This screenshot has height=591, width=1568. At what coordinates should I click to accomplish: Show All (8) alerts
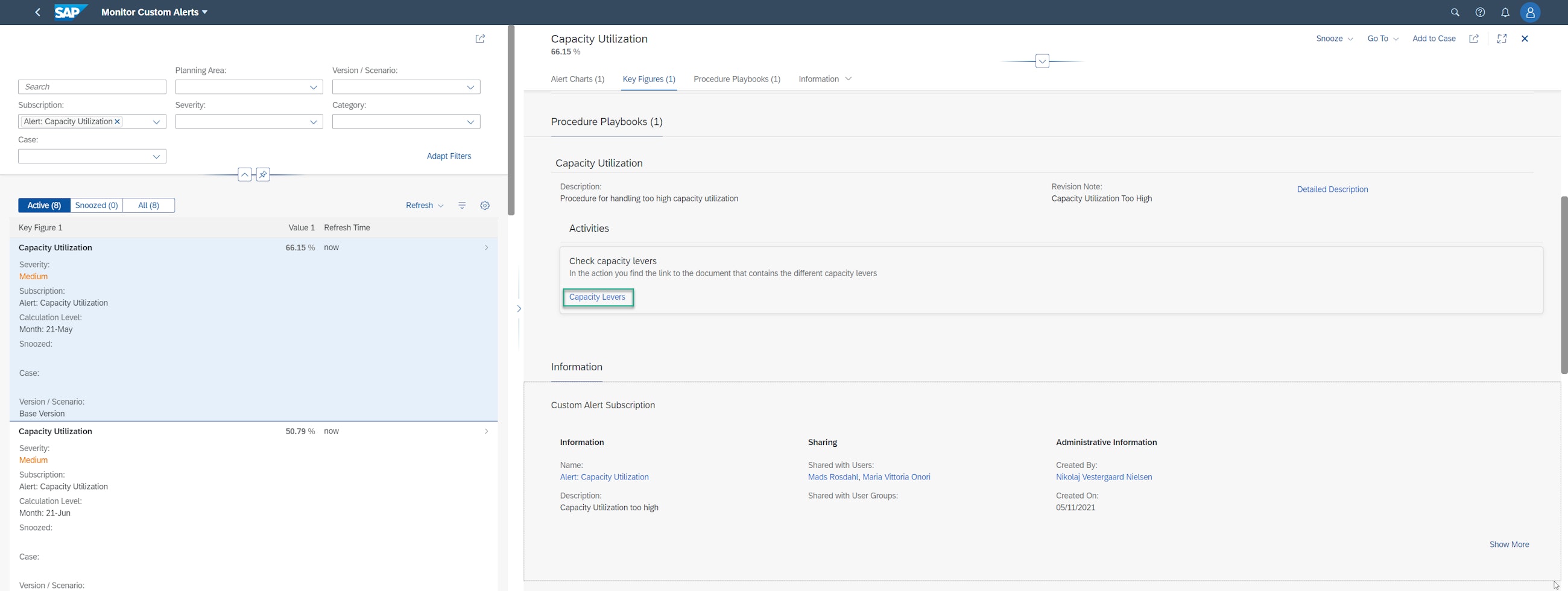(148, 206)
